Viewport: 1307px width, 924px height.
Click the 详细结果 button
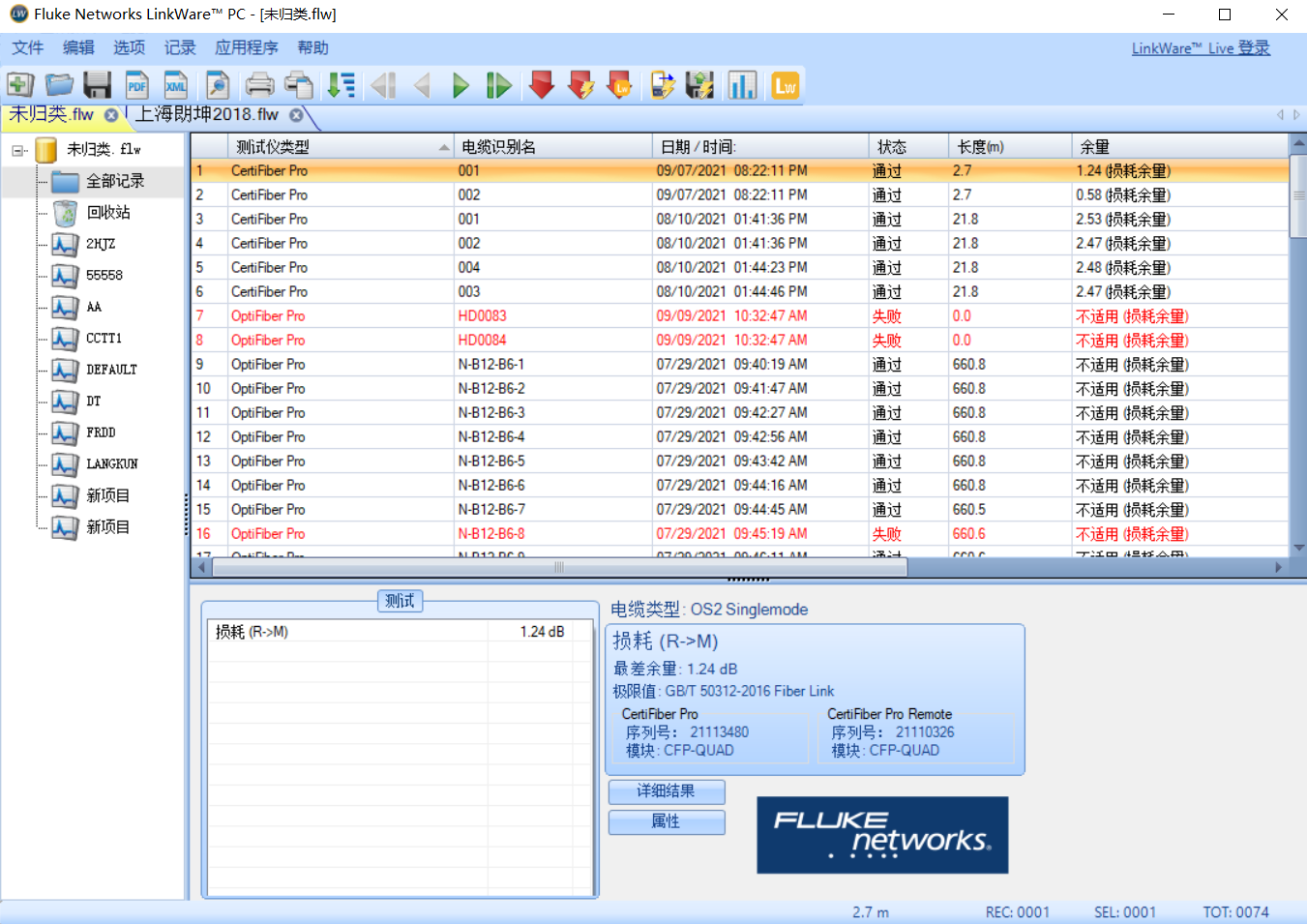pos(666,791)
